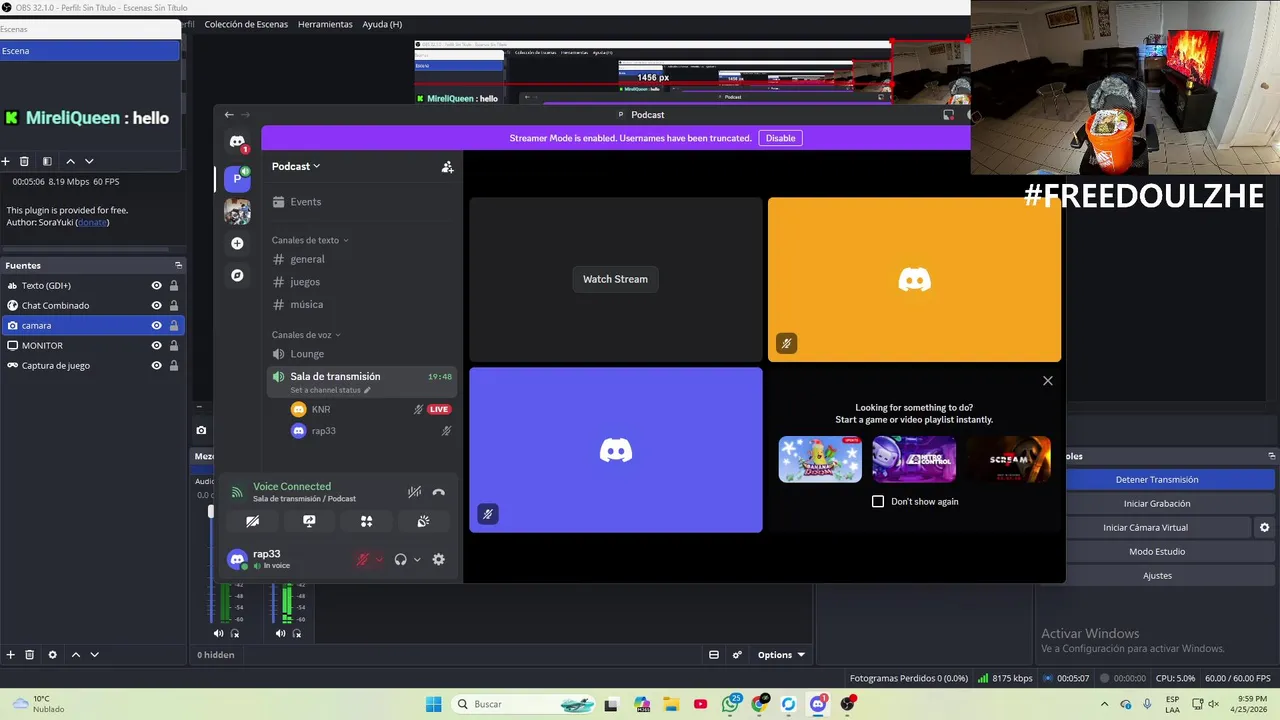Open Discord direct messages home icon
The width and height of the screenshot is (1280, 720).
pos(237,143)
